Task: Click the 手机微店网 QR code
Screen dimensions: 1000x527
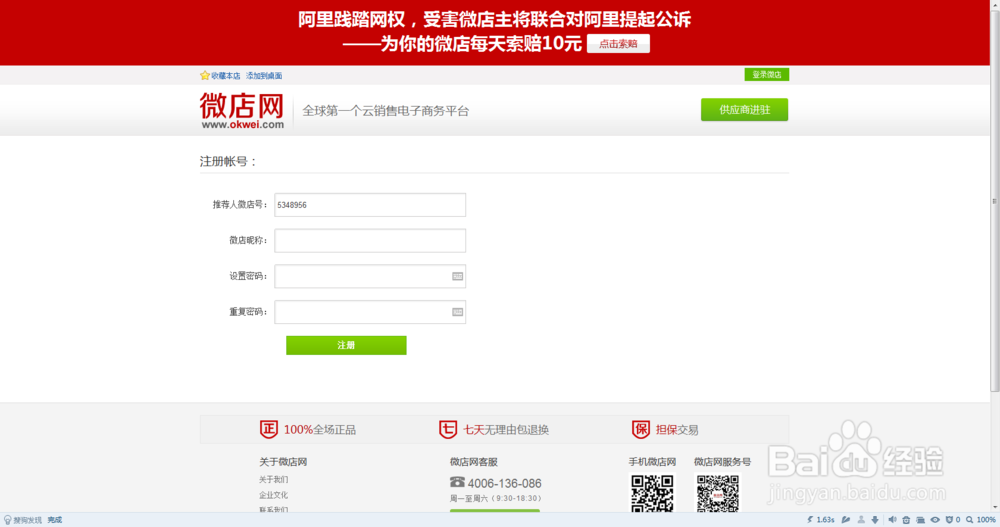Action: point(652,494)
